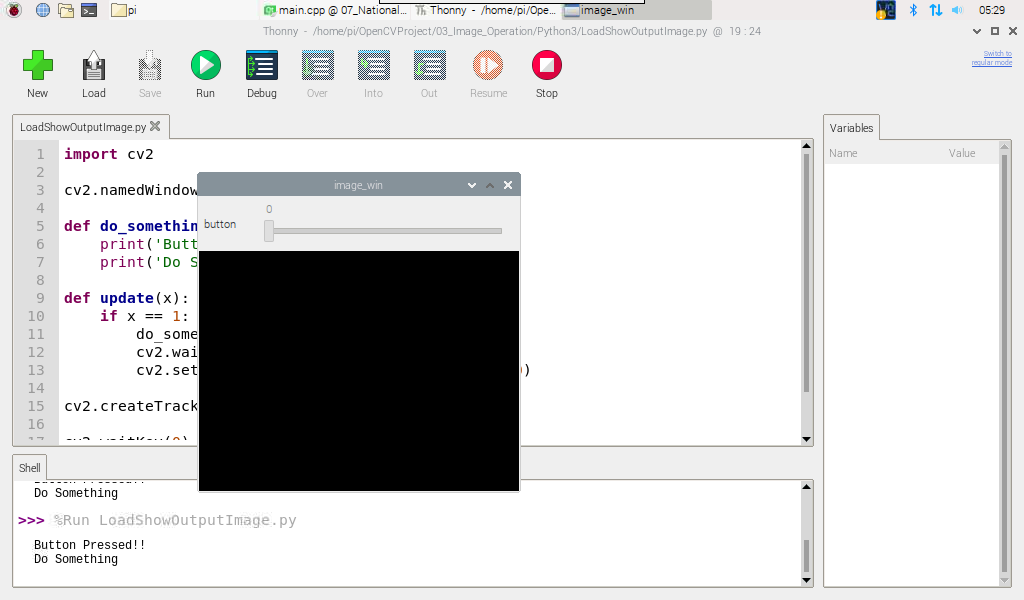Screen dimensions: 1024x600
Task: Stop the running program
Action: 547,65
